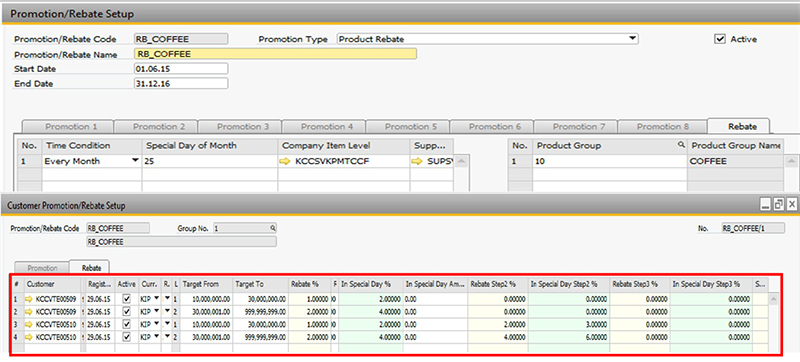
Task: Open customer link arrow in rebate row 2
Action: 29,312
